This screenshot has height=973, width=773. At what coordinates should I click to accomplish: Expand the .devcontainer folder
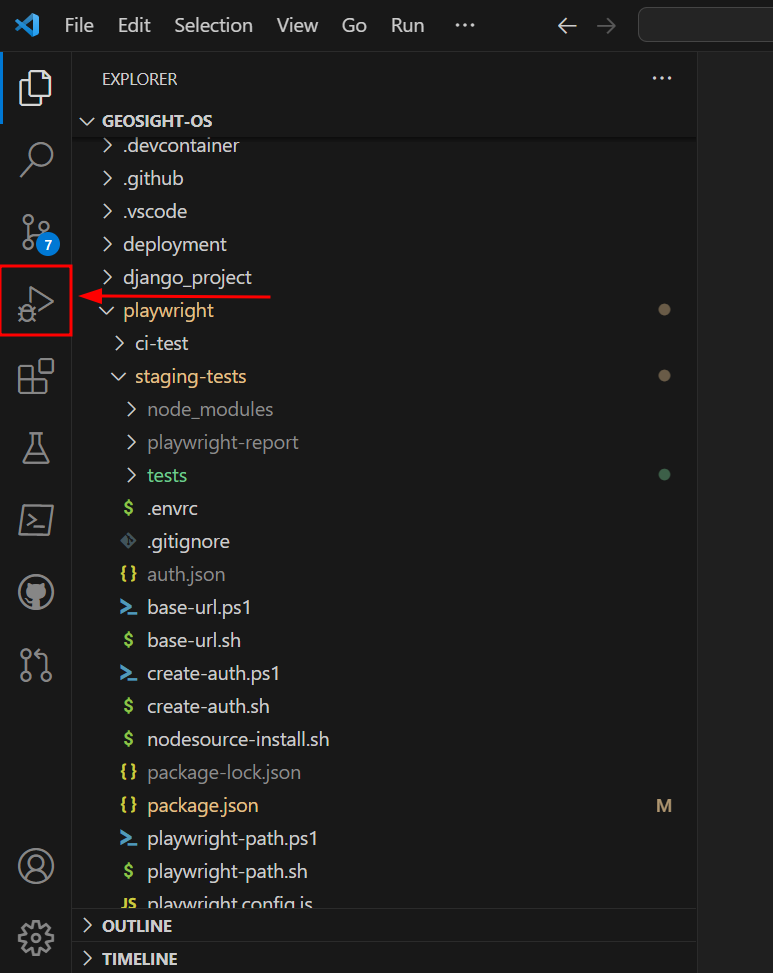pos(384,145)
